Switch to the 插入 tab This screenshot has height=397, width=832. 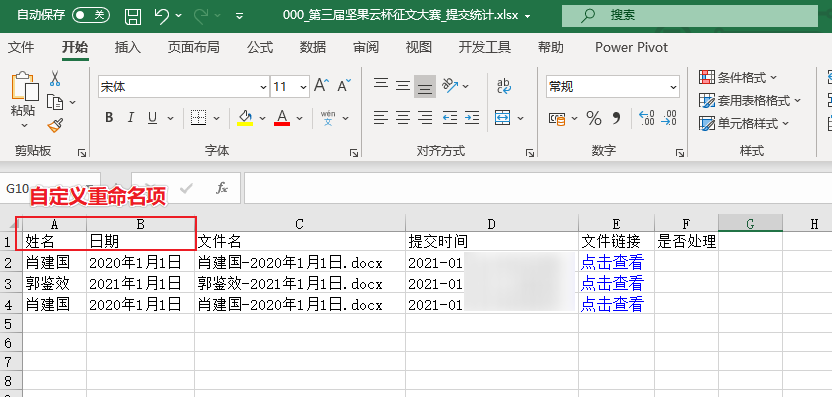[x=128, y=47]
